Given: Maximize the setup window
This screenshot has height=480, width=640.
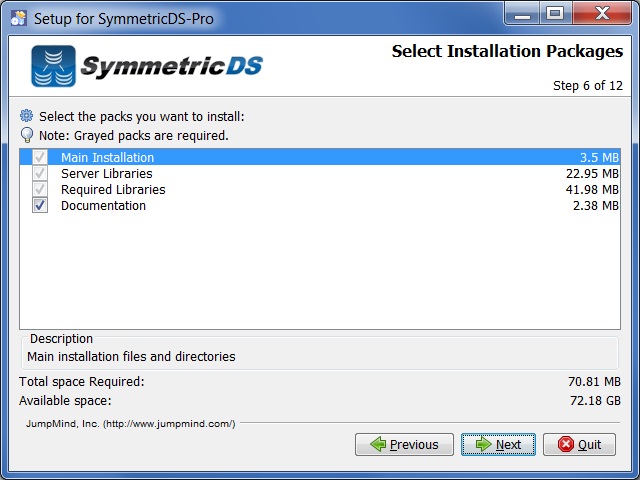Looking at the screenshot, I should tap(556, 14).
